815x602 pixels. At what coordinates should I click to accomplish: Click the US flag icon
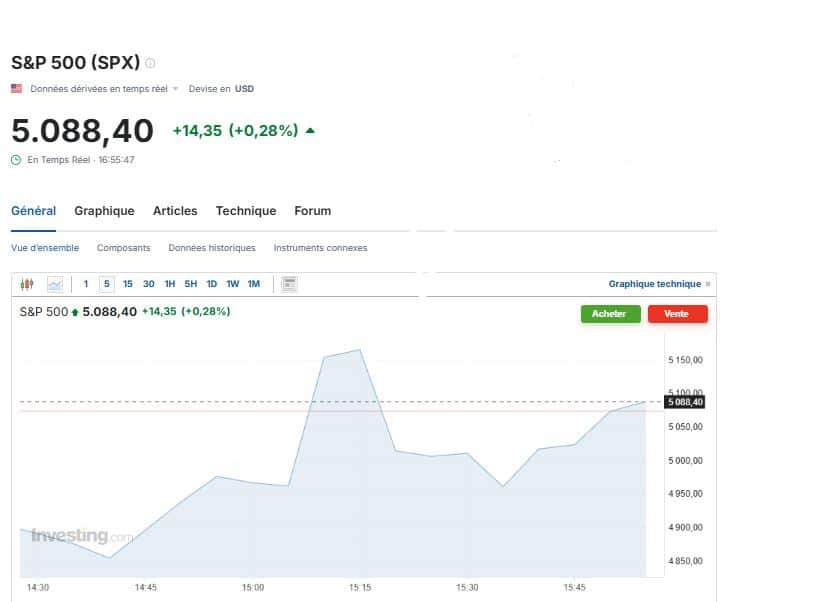(x=16, y=89)
